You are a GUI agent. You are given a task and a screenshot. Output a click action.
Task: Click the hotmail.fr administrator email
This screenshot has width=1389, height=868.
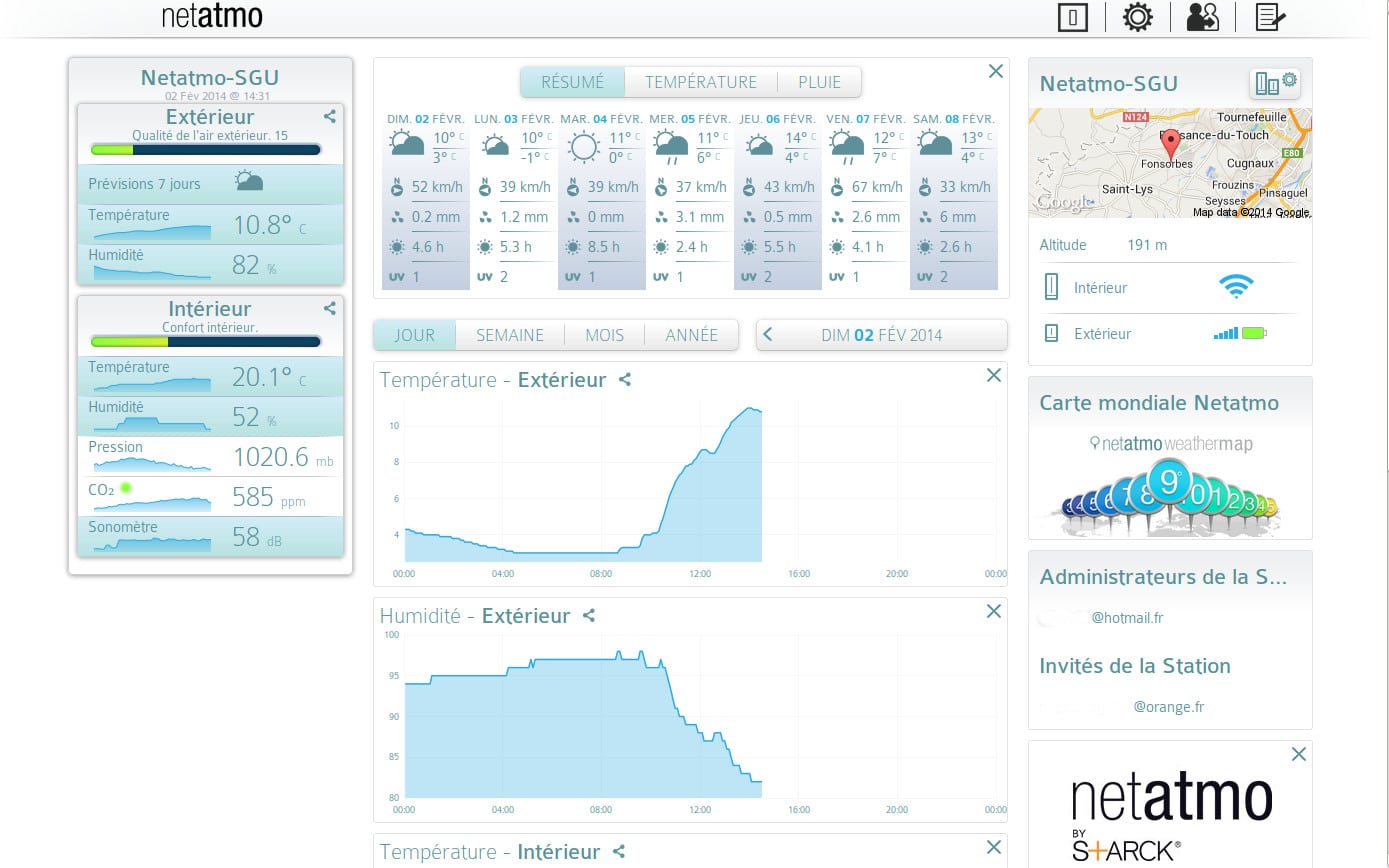pyautogui.click(x=1127, y=618)
